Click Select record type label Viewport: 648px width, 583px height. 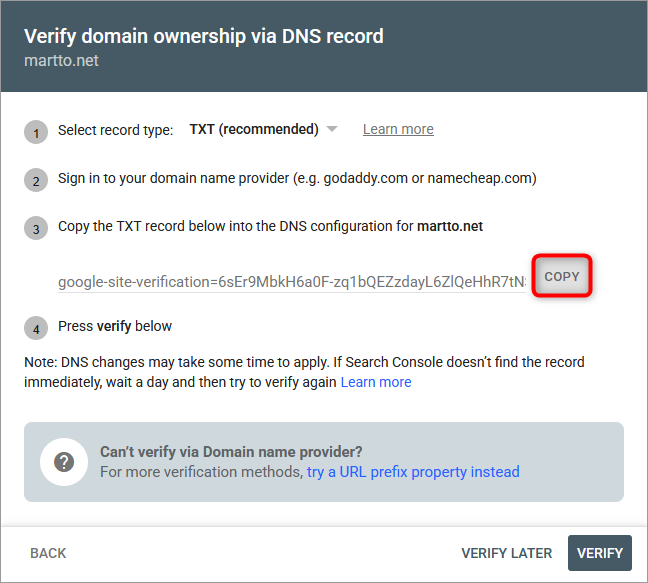(x=115, y=130)
